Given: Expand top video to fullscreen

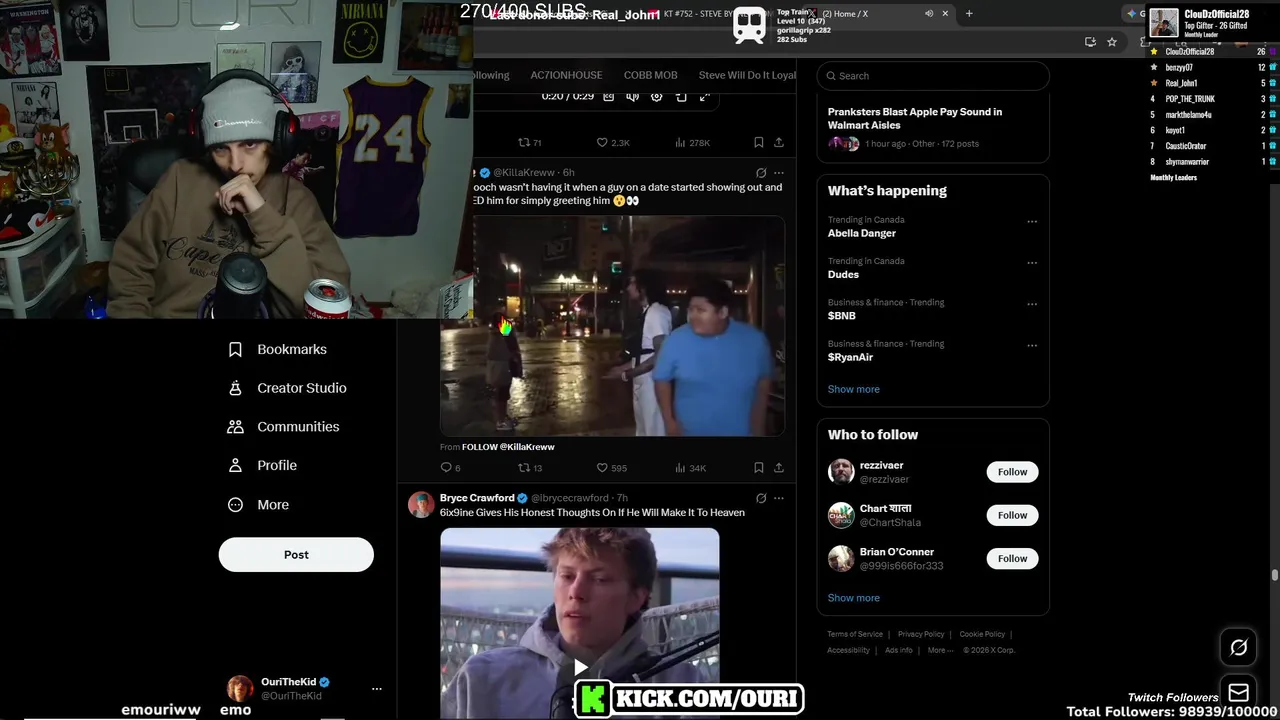Looking at the screenshot, I should [705, 96].
